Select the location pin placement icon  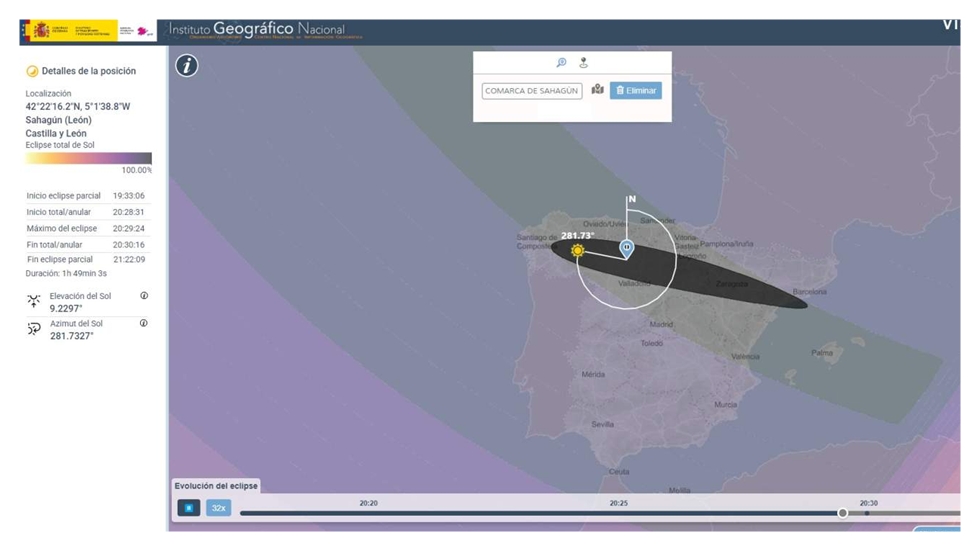[x=583, y=63]
